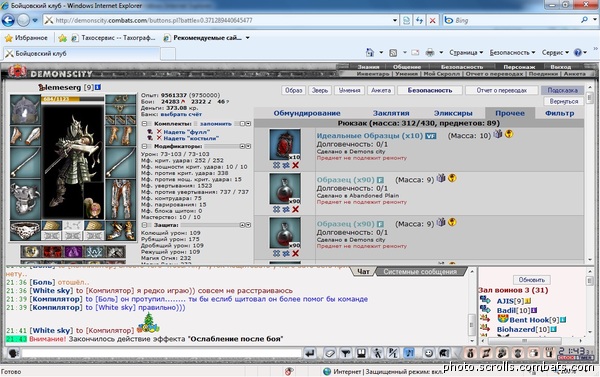Click the red X beside Надеть "фулл"

click(159, 131)
